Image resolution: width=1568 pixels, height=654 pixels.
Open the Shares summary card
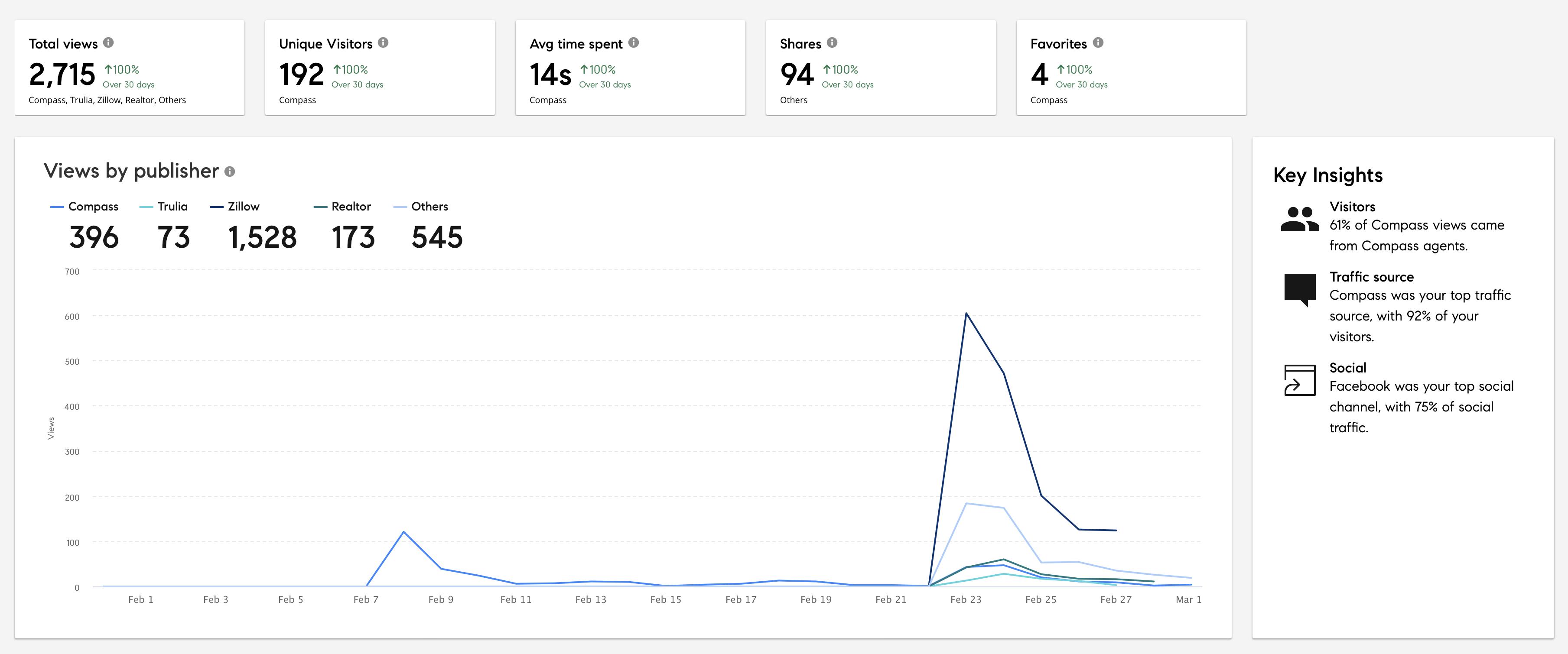880,68
